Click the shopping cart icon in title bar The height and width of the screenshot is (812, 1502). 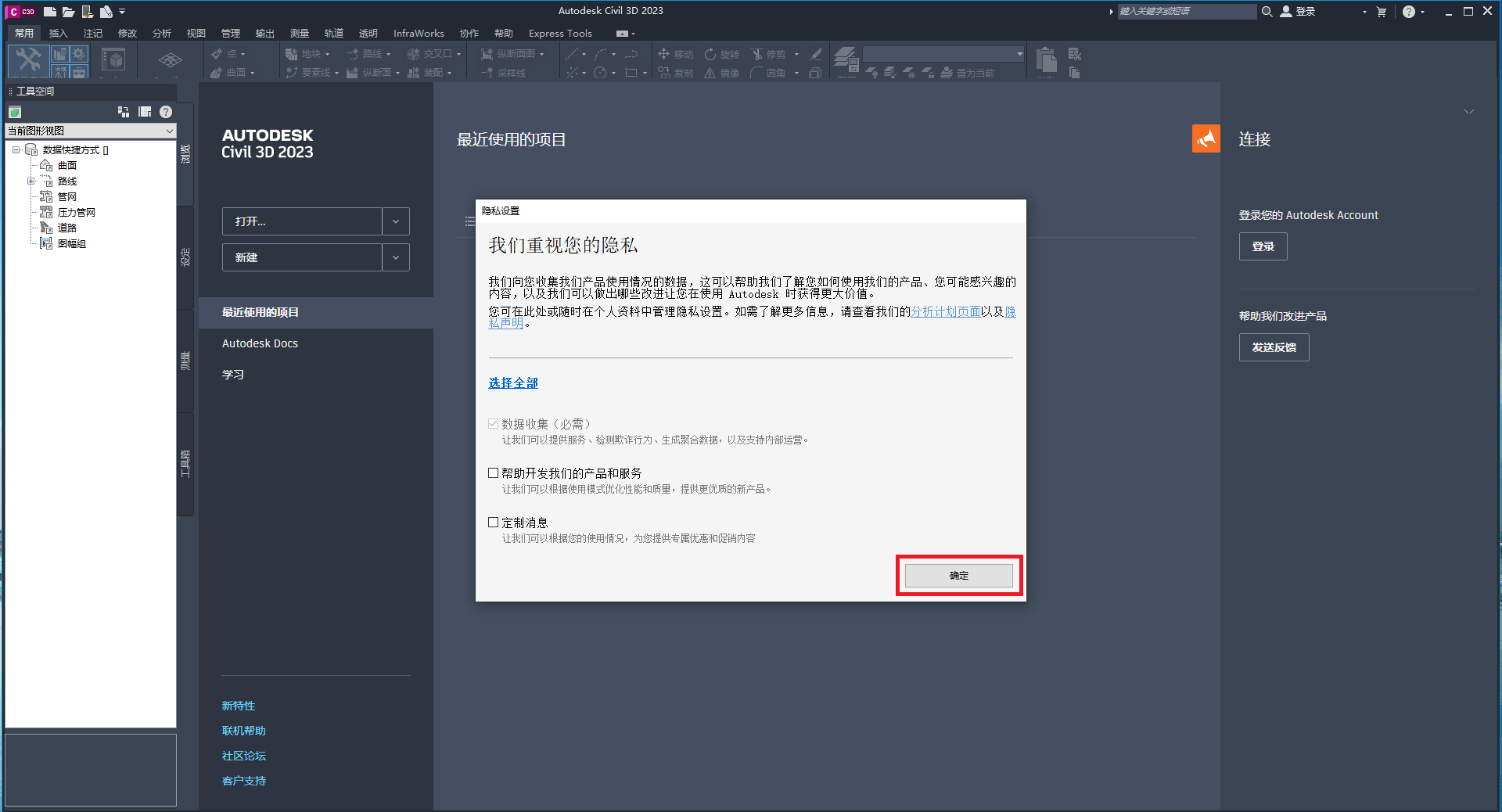(x=1382, y=12)
